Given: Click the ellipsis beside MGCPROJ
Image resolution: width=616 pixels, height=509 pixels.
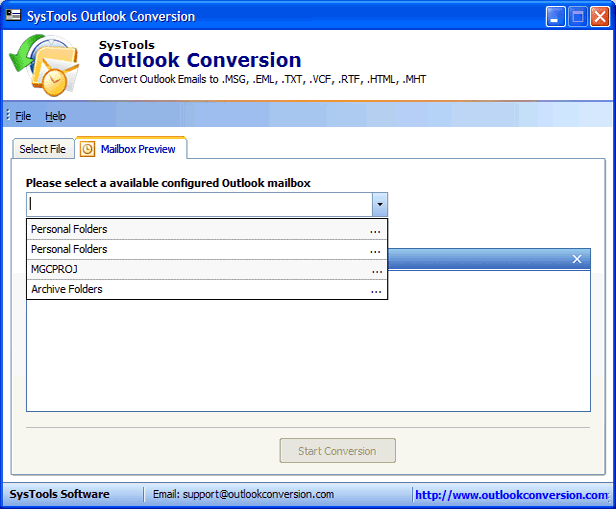Looking at the screenshot, I should click(376, 270).
